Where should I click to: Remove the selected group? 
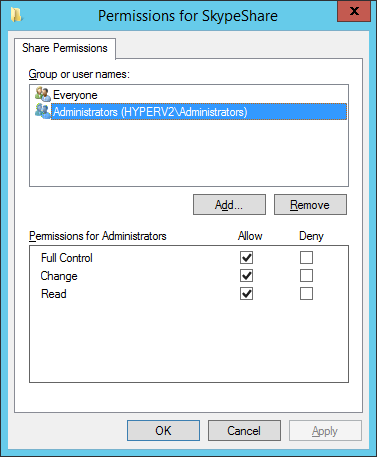(310, 205)
